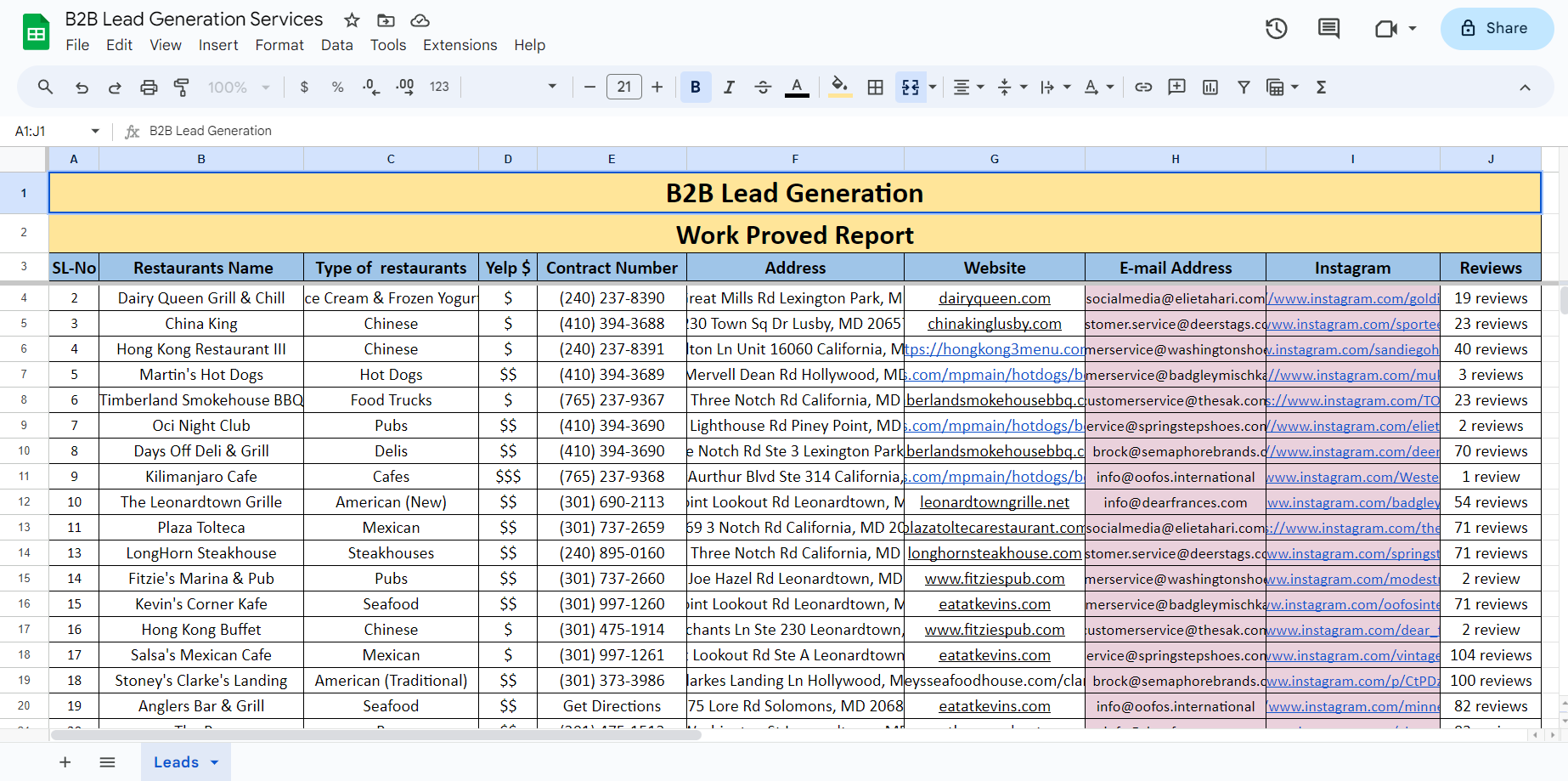Open Text wrapping dropdown
This screenshot has width=1568, height=781.
(1056, 87)
